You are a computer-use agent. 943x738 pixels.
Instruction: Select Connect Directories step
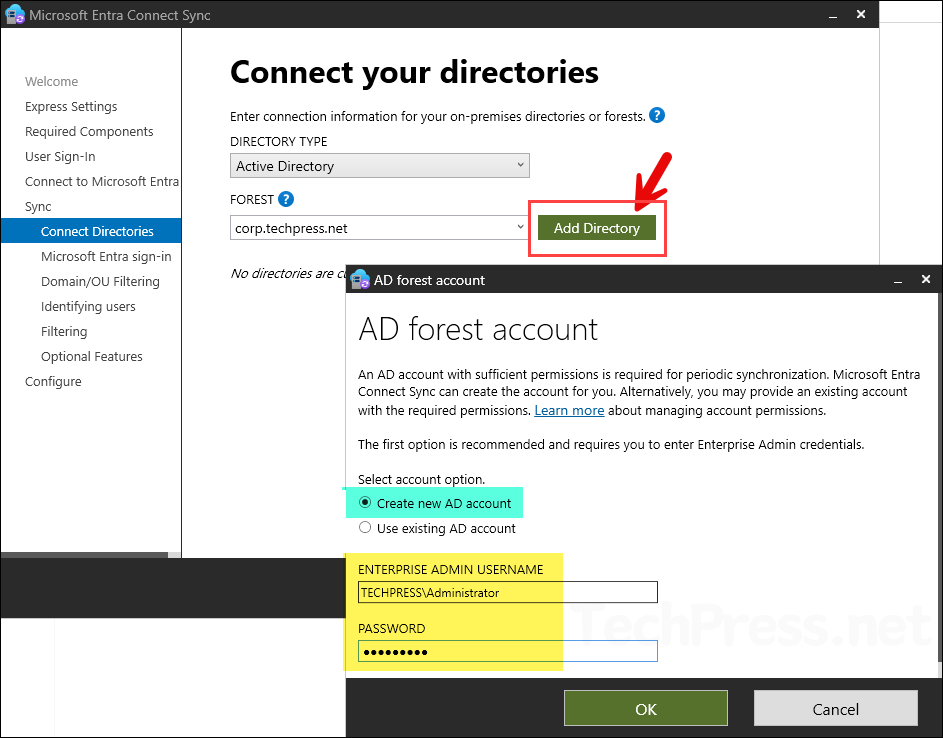click(x=91, y=231)
